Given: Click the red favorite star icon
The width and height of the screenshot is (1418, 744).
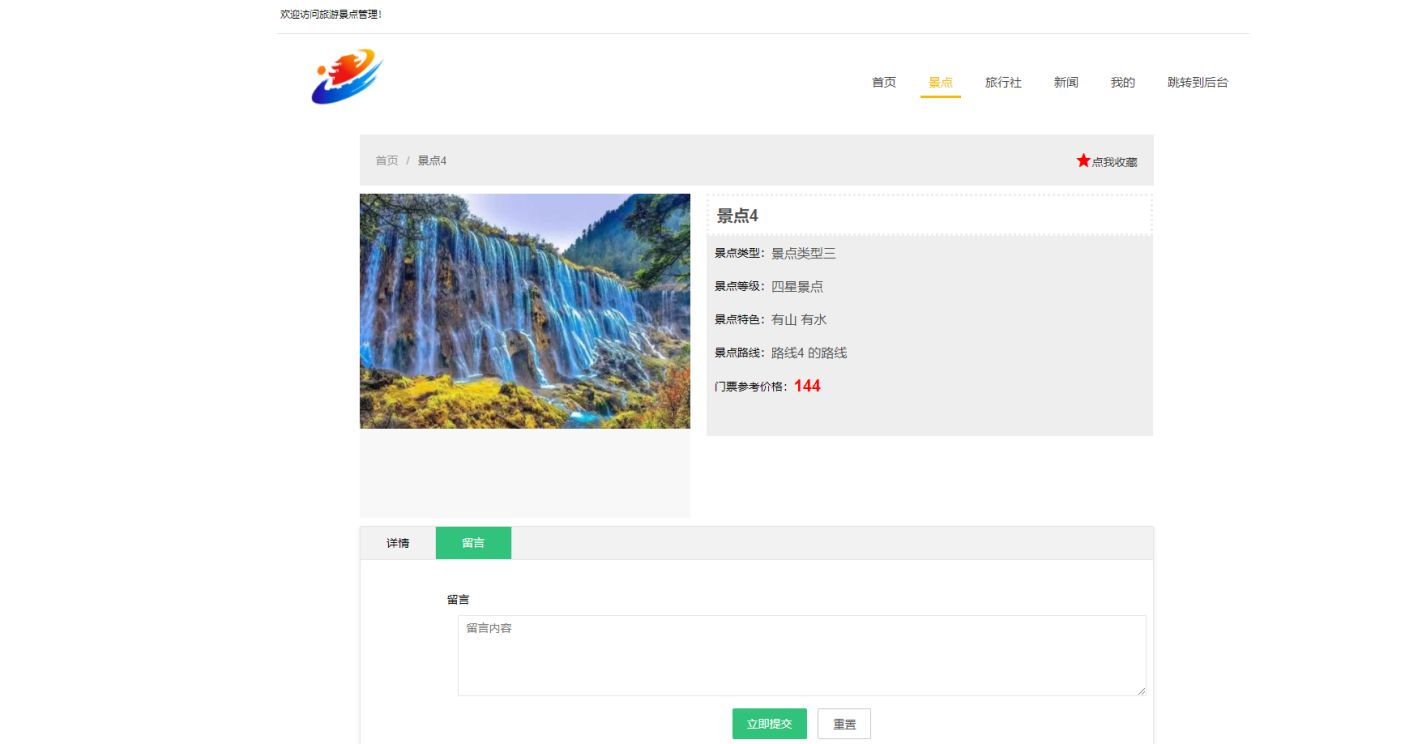Looking at the screenshot, I should tap(1083, 160).
